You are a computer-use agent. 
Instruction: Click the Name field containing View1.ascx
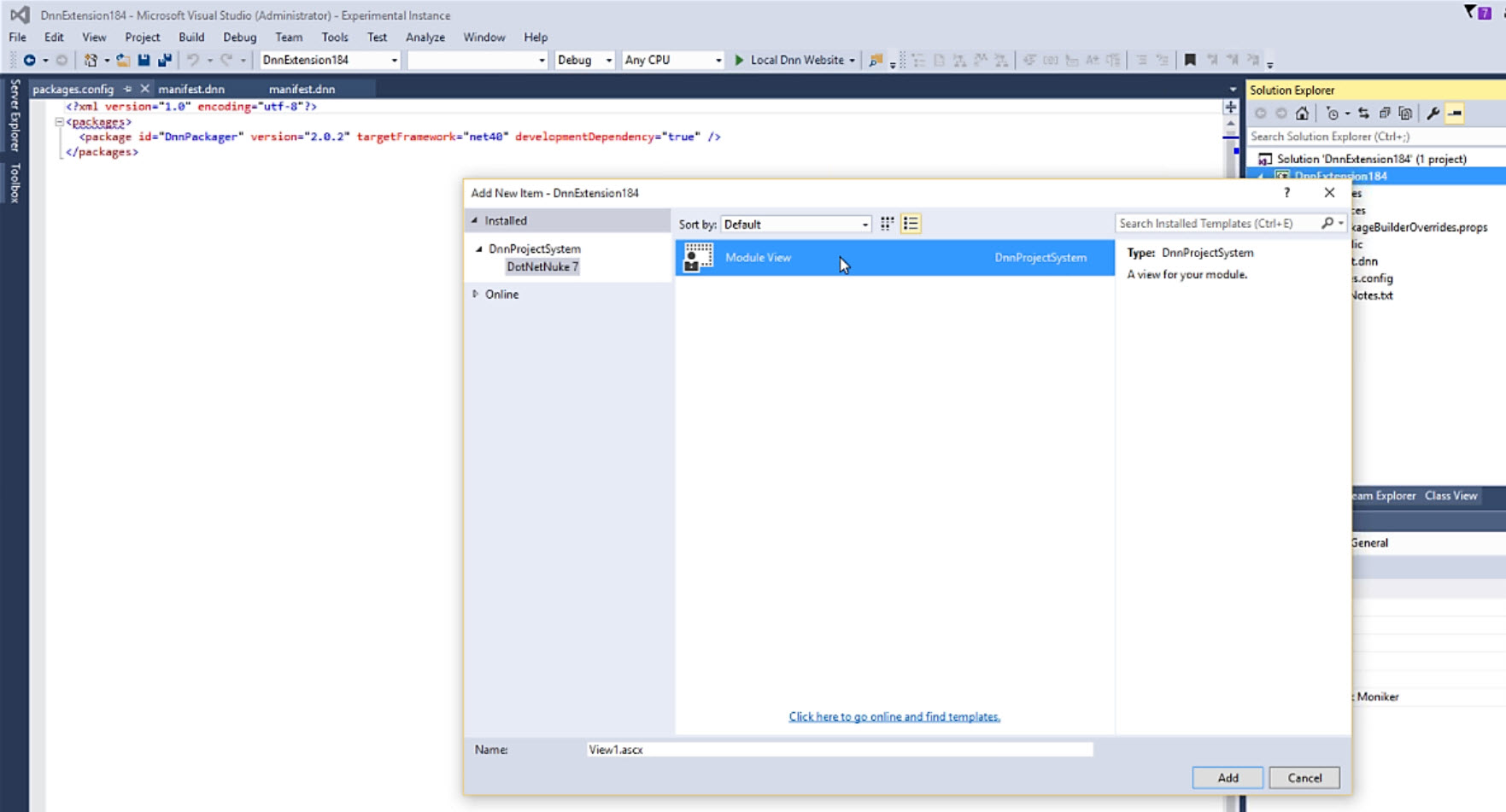coord(840,750)
